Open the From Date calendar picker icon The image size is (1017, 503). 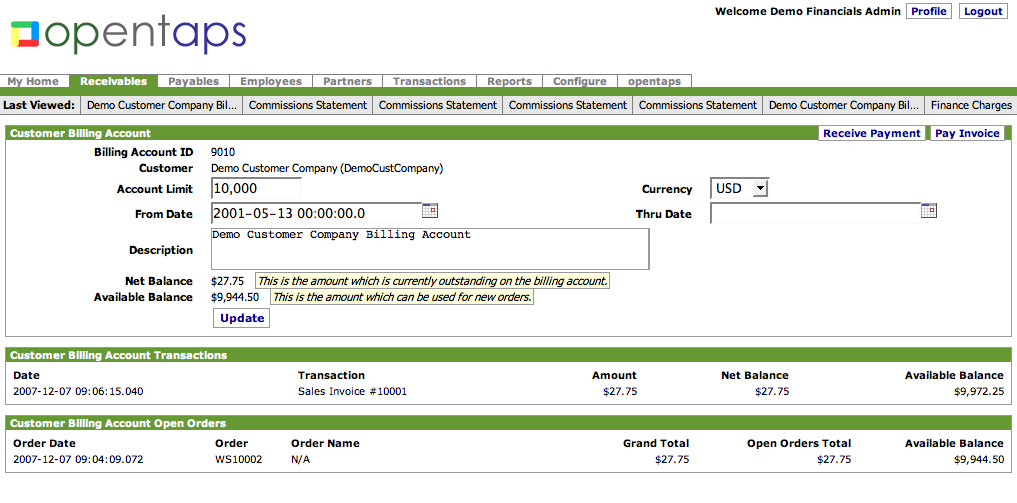click(430, 210)
